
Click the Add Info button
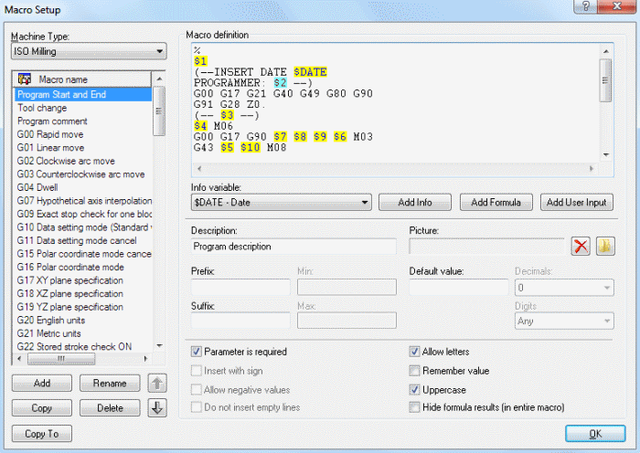pyautogui.click(x=415, y=202)
